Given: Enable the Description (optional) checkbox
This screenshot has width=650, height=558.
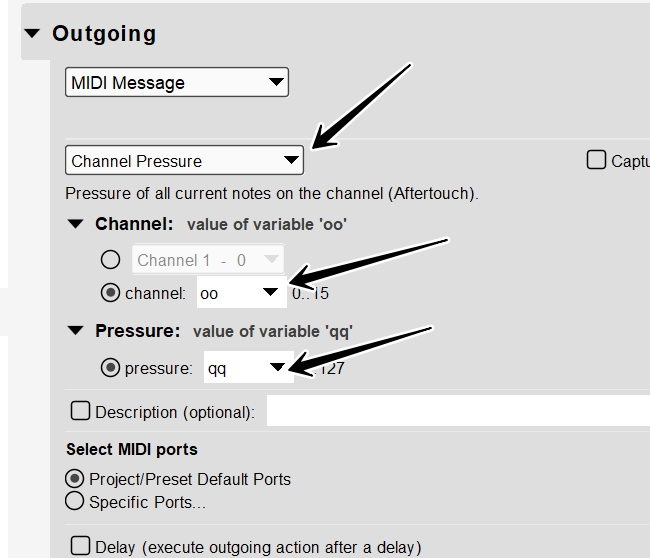Looking at the screenshot, I should [80, 411].
